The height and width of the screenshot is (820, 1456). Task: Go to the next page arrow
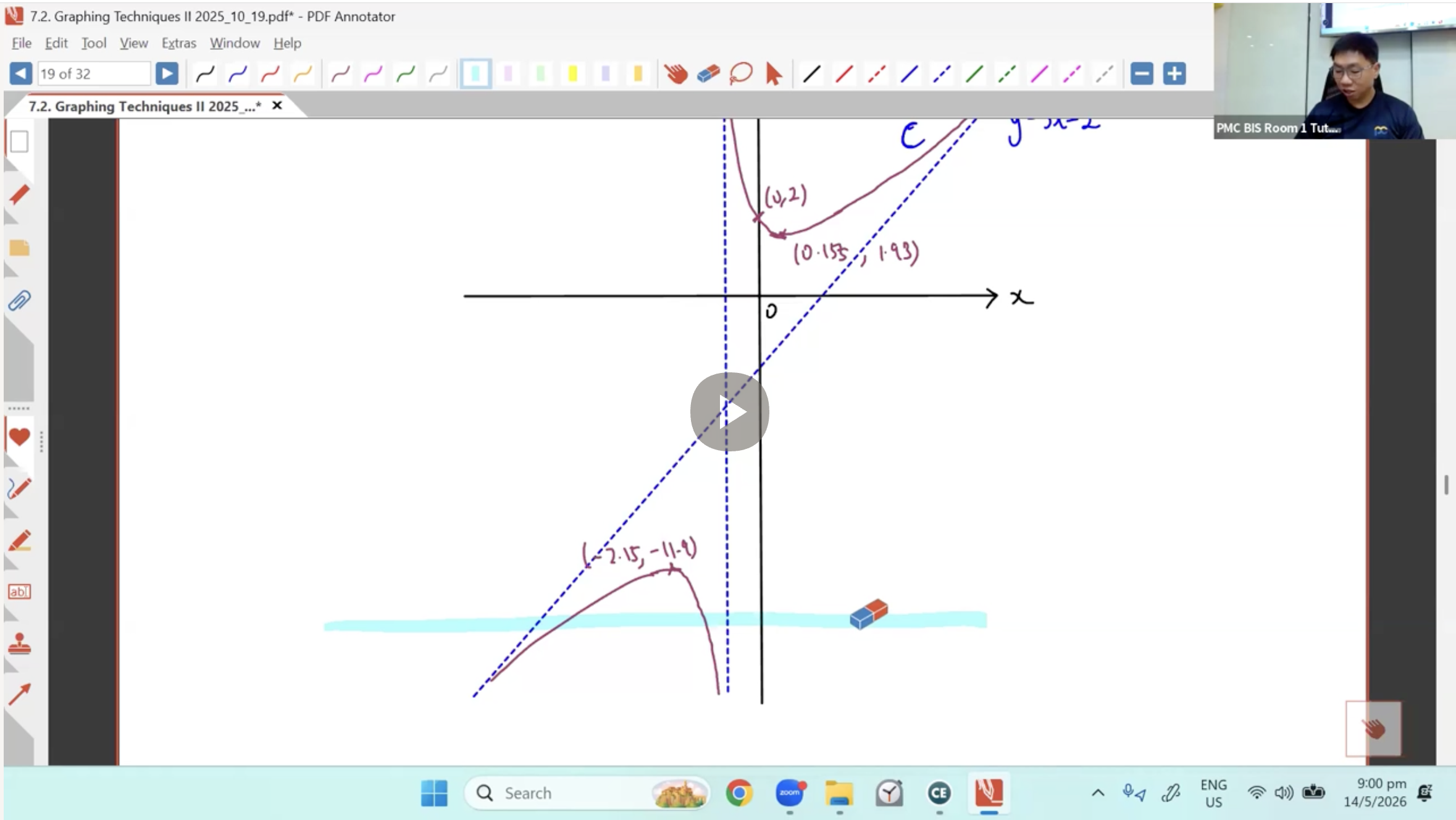click(x=167, y=73)
